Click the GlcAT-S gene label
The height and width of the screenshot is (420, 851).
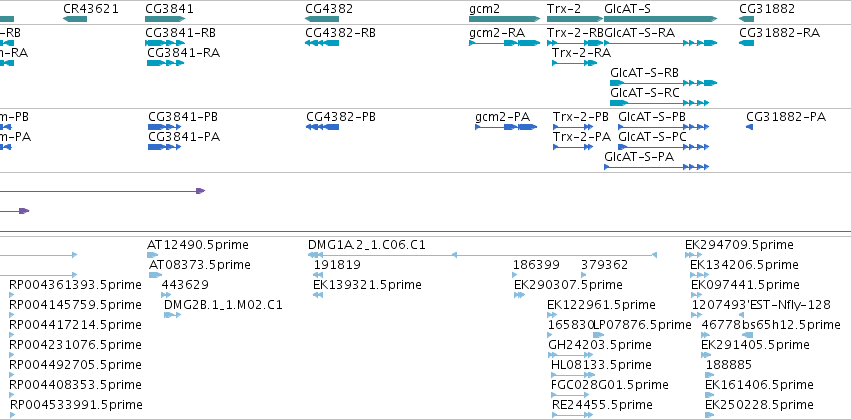point(627,9)
